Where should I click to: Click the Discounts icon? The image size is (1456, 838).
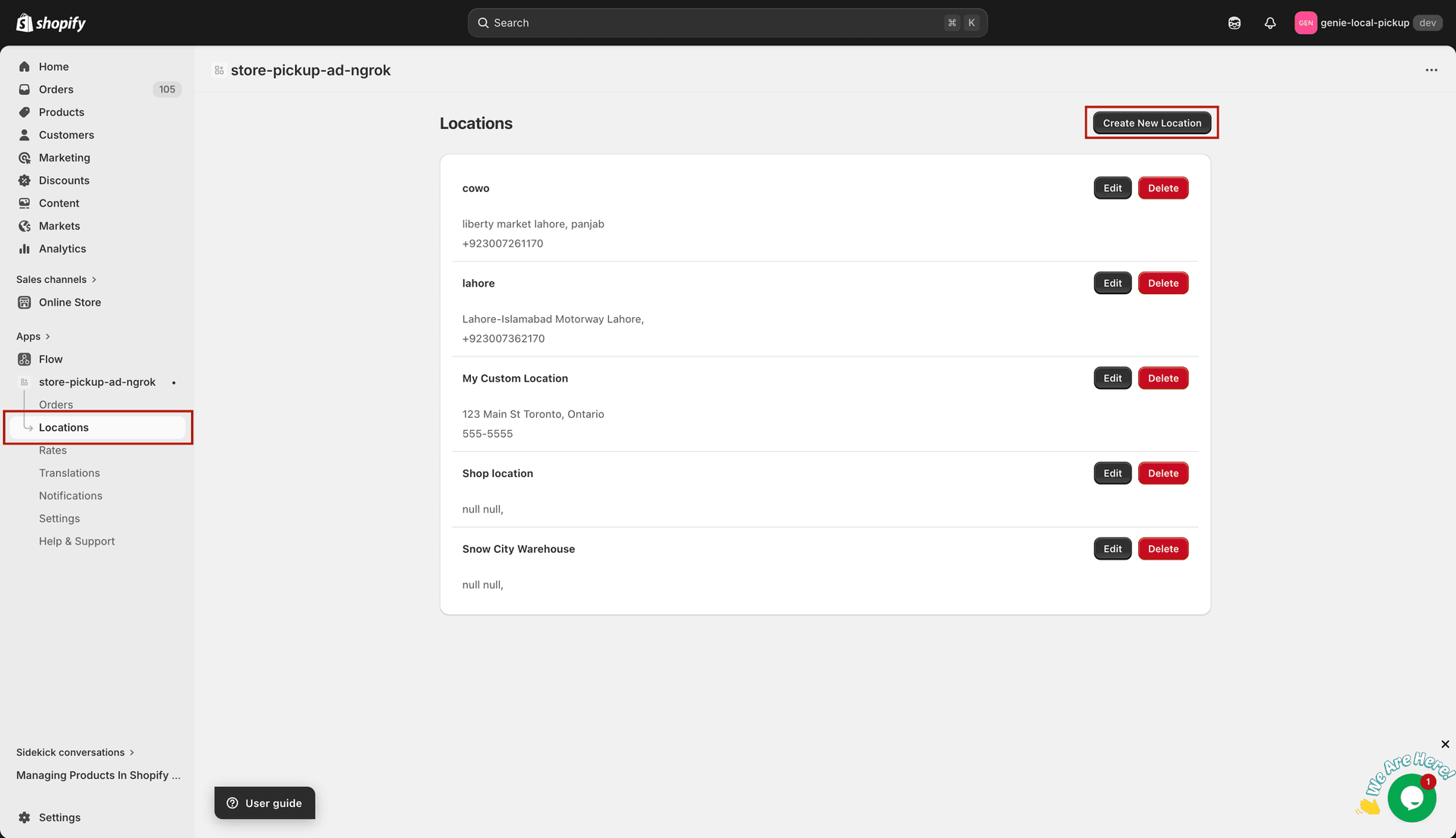click(x=25, y=180)
